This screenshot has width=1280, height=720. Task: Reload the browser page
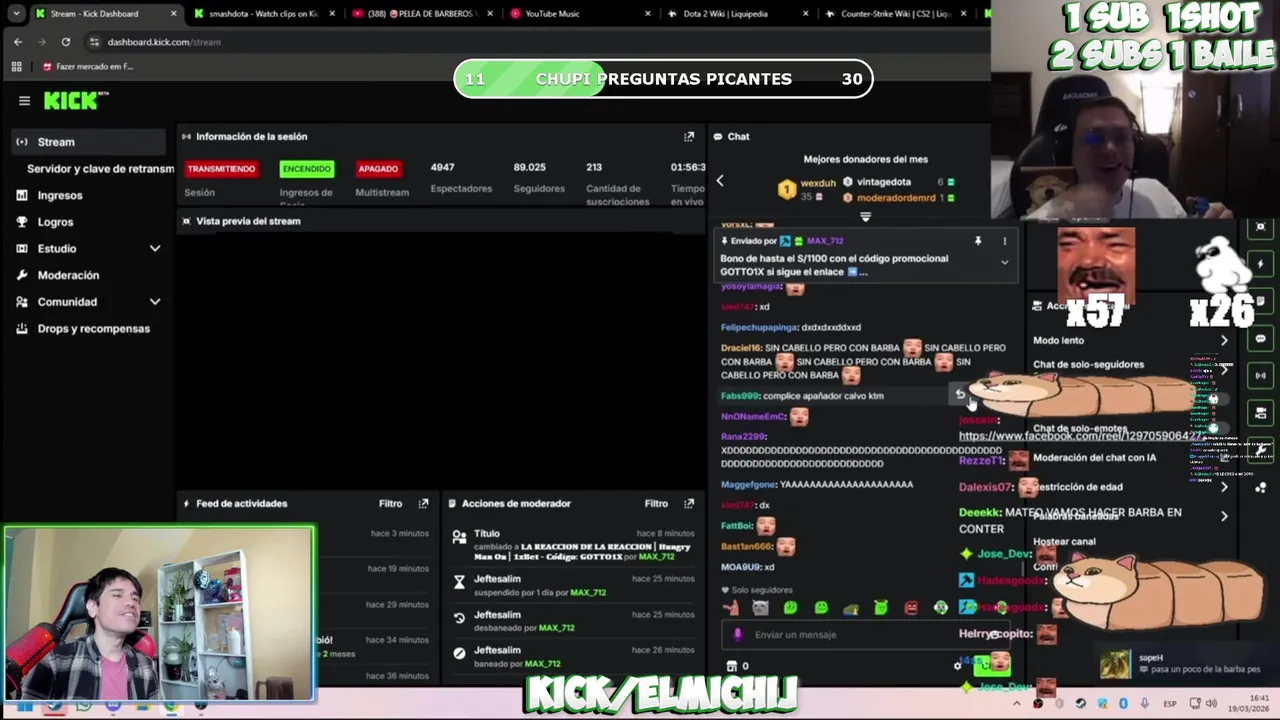point(66,42)
